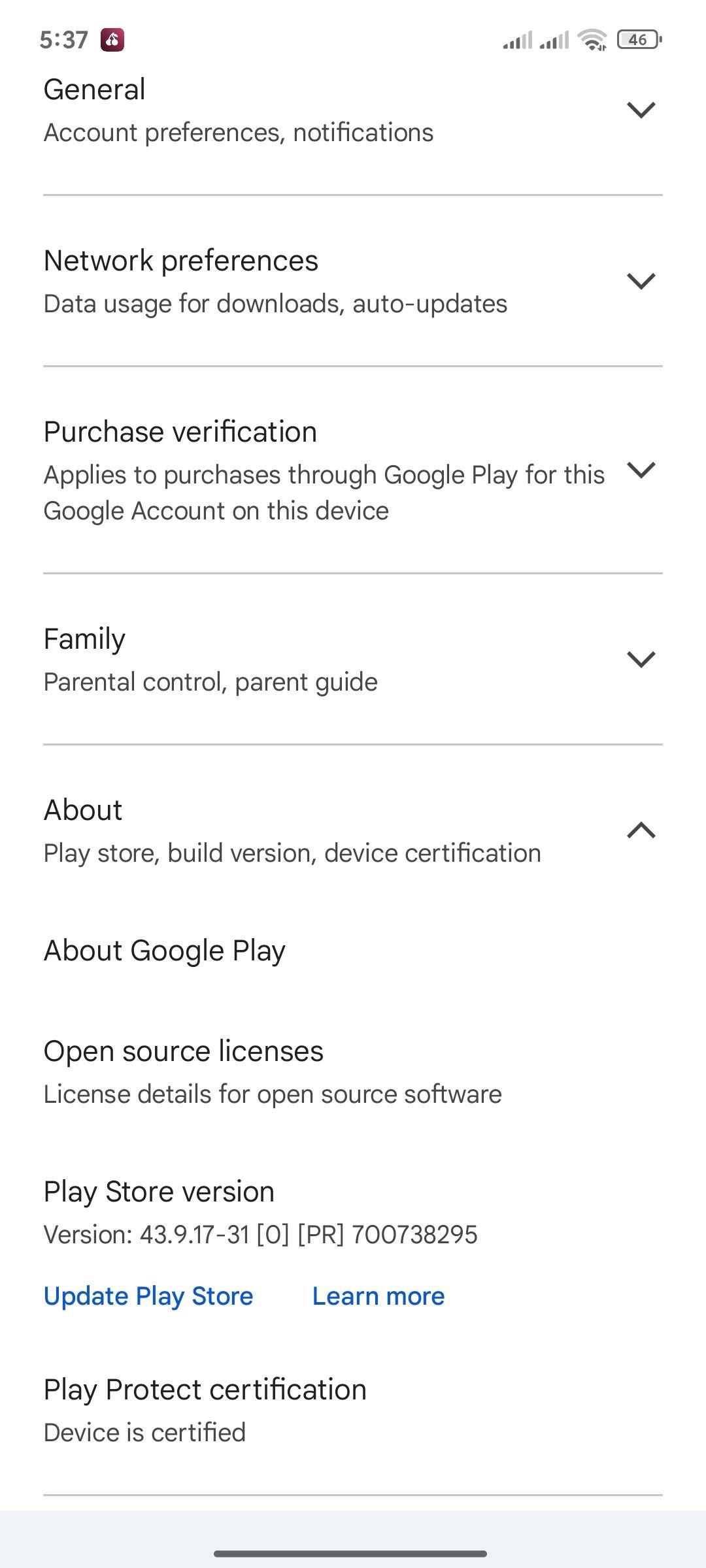Collapse the About section chevron

coord(641,830)
